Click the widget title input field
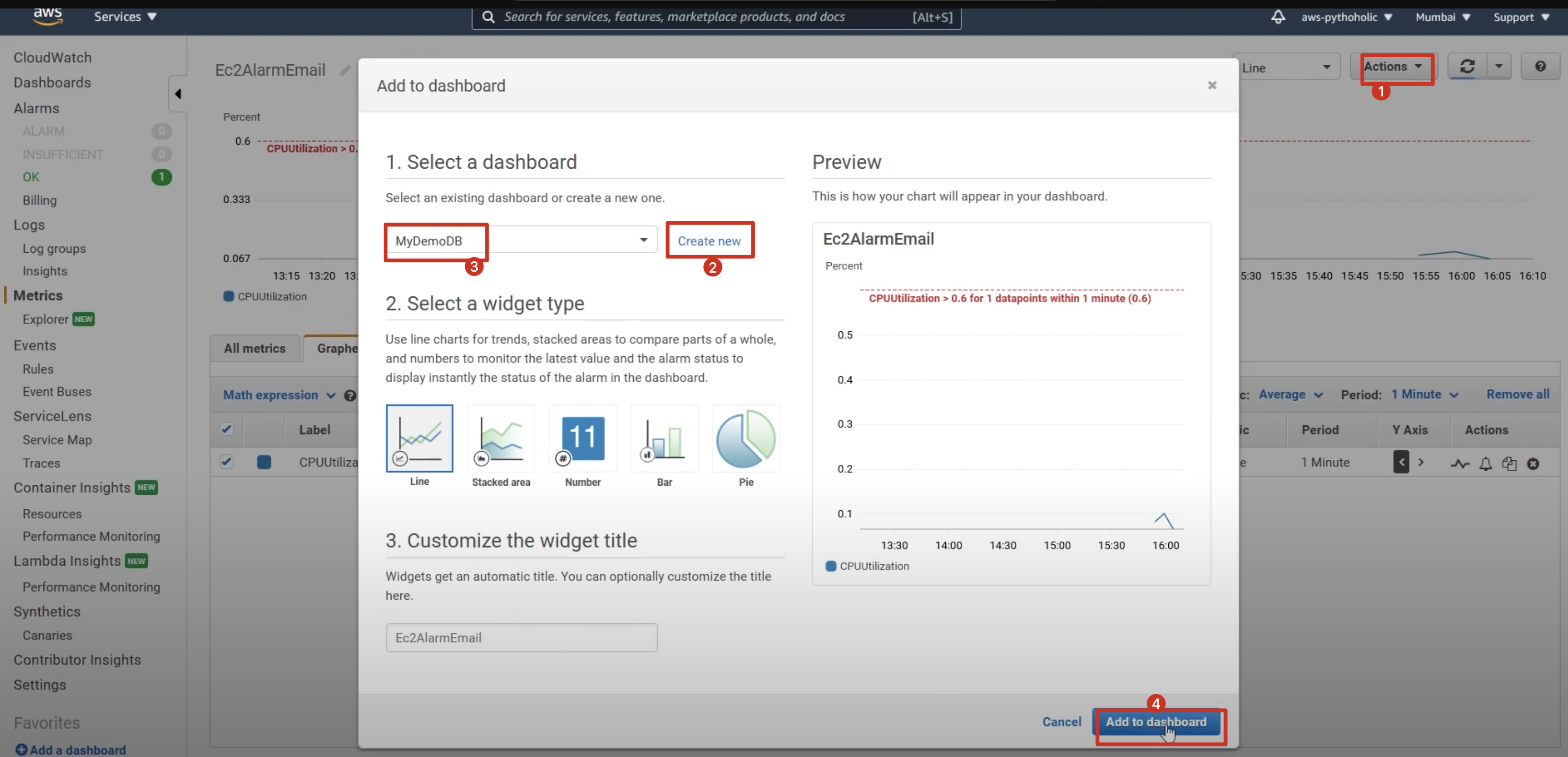Image resolution: width=1568 pixels, height=757 pixels. click(521, 638)
